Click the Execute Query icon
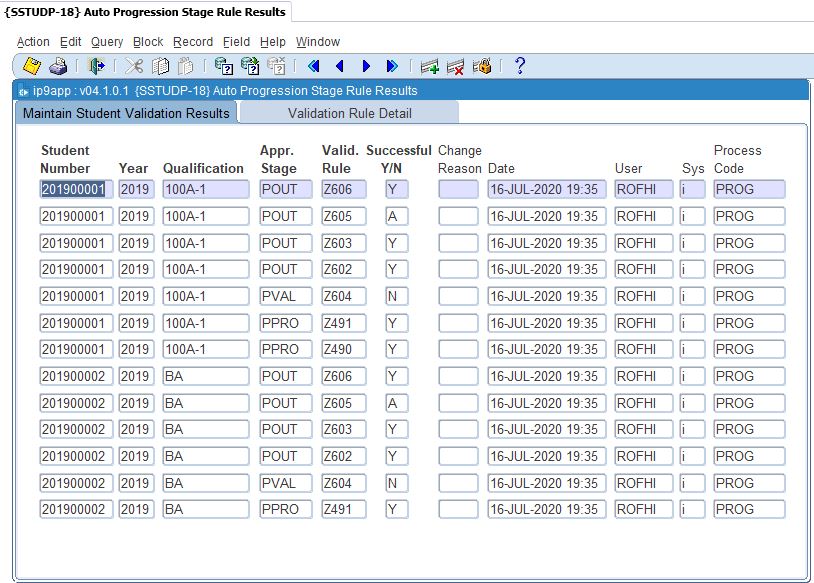Viewport: 814px width, 583px height. 250,67
